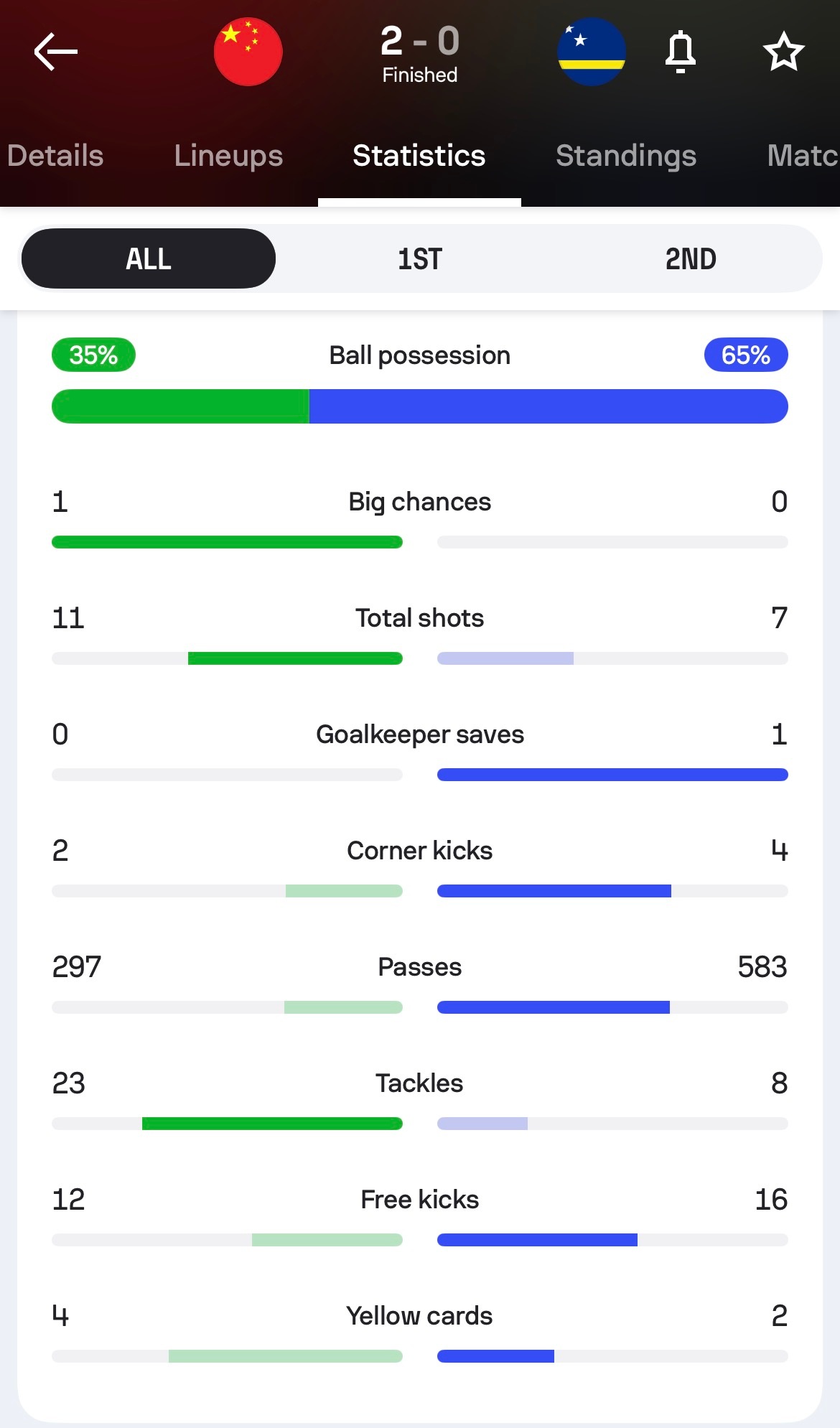
Task: Go to the Lineups tab
Action: click(x=228, y=156)
